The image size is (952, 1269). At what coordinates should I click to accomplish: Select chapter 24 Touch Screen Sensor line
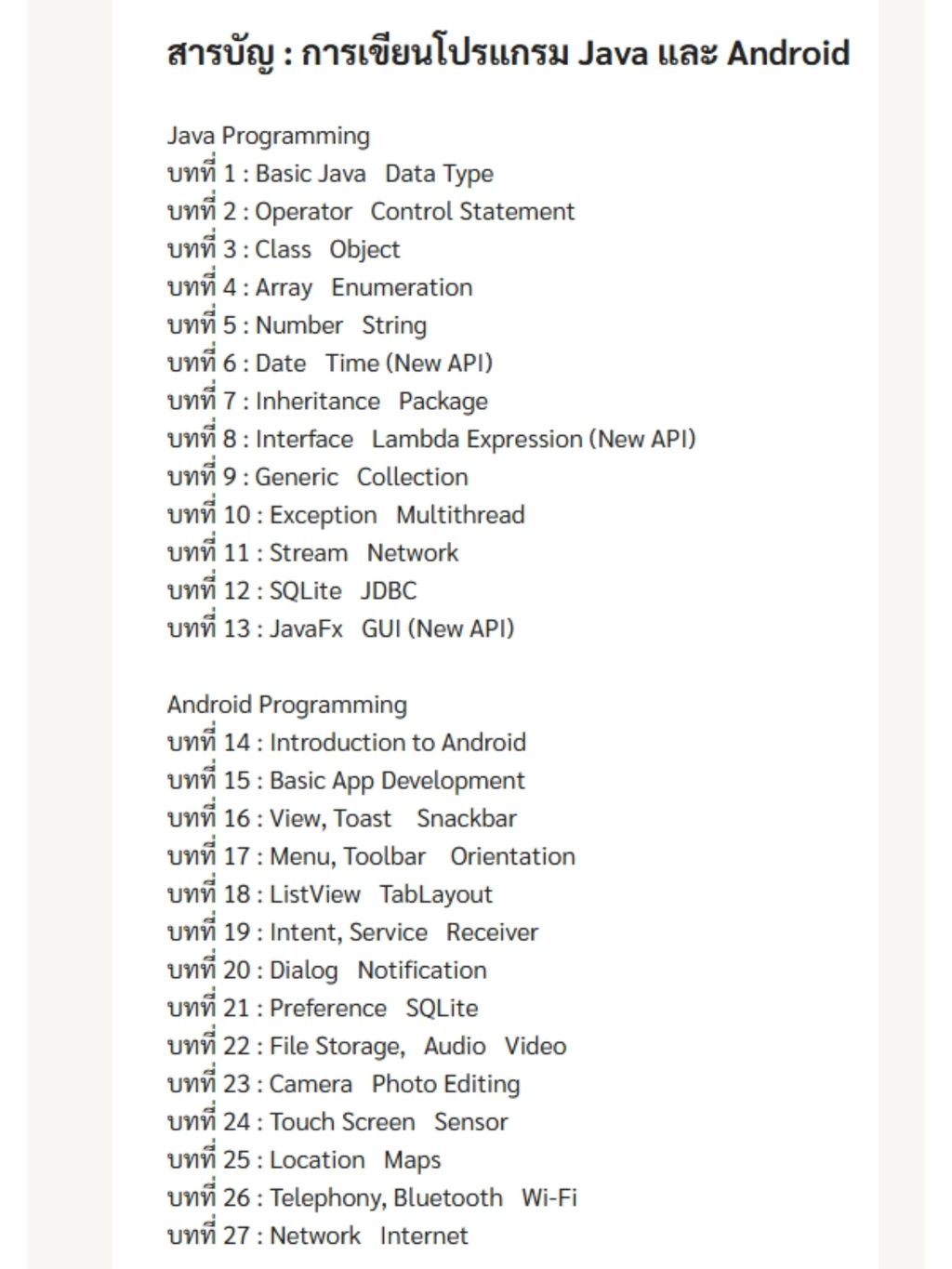pyautogui.click(x=337, y=1122)
